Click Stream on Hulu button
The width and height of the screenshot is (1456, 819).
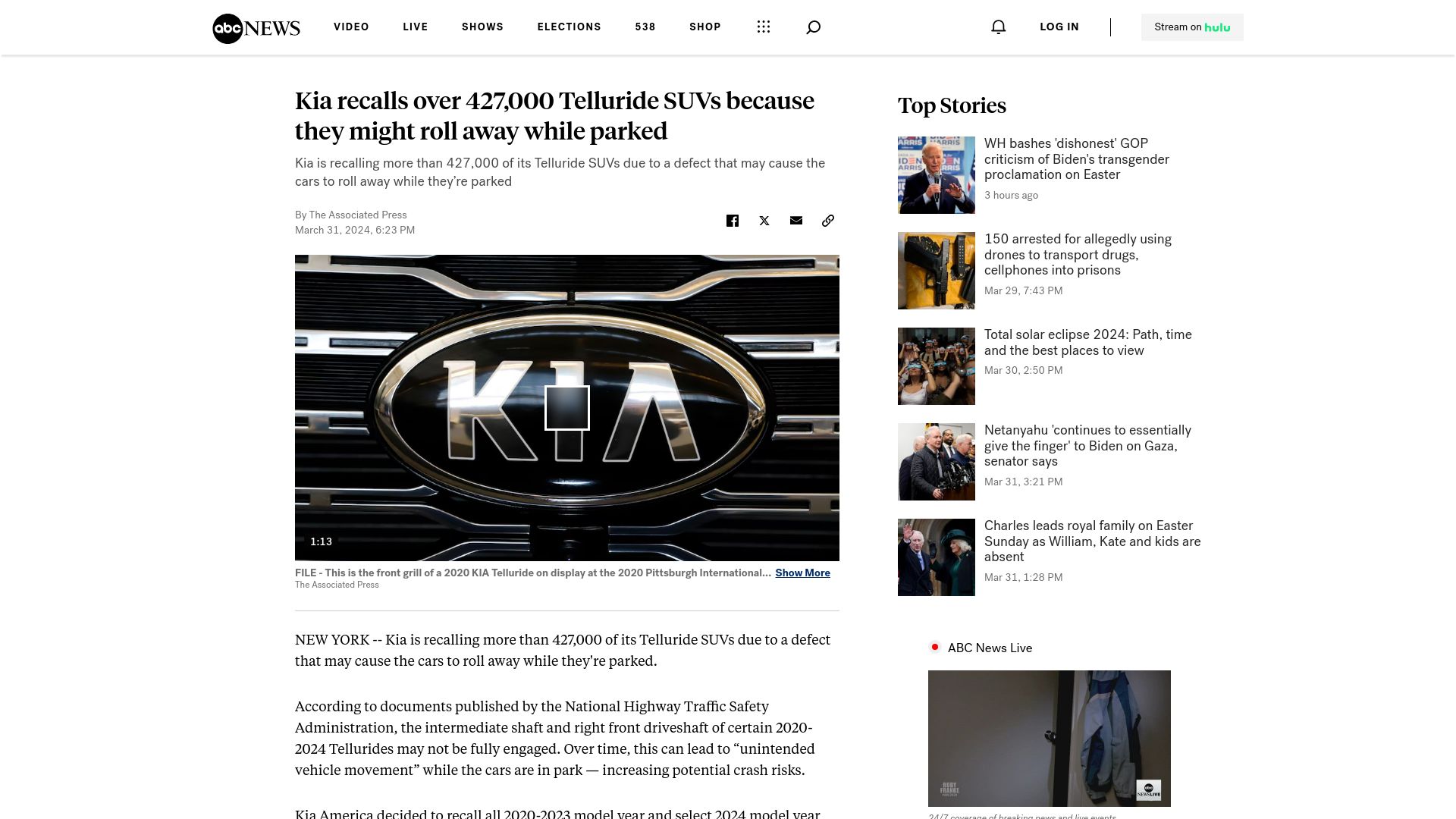pos(1192,27)
